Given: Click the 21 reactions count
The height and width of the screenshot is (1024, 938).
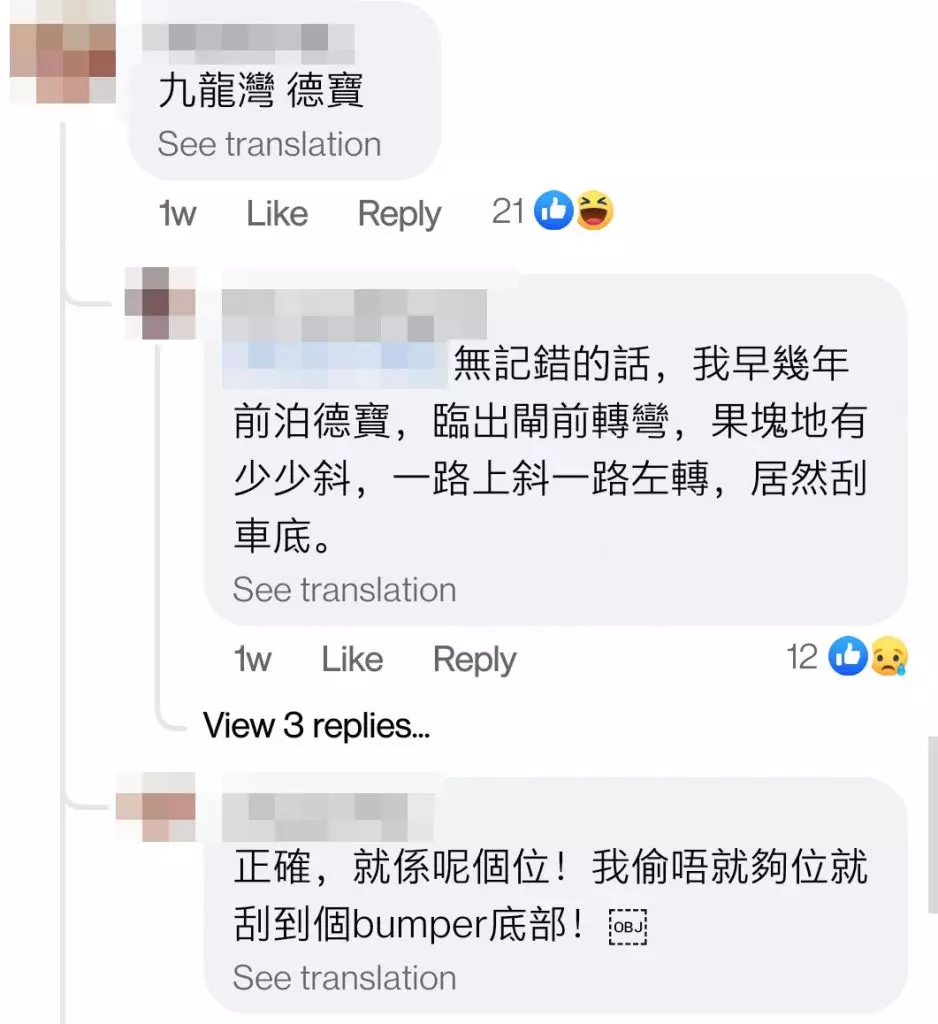Looking at the screenshot, I should (508, 212).
